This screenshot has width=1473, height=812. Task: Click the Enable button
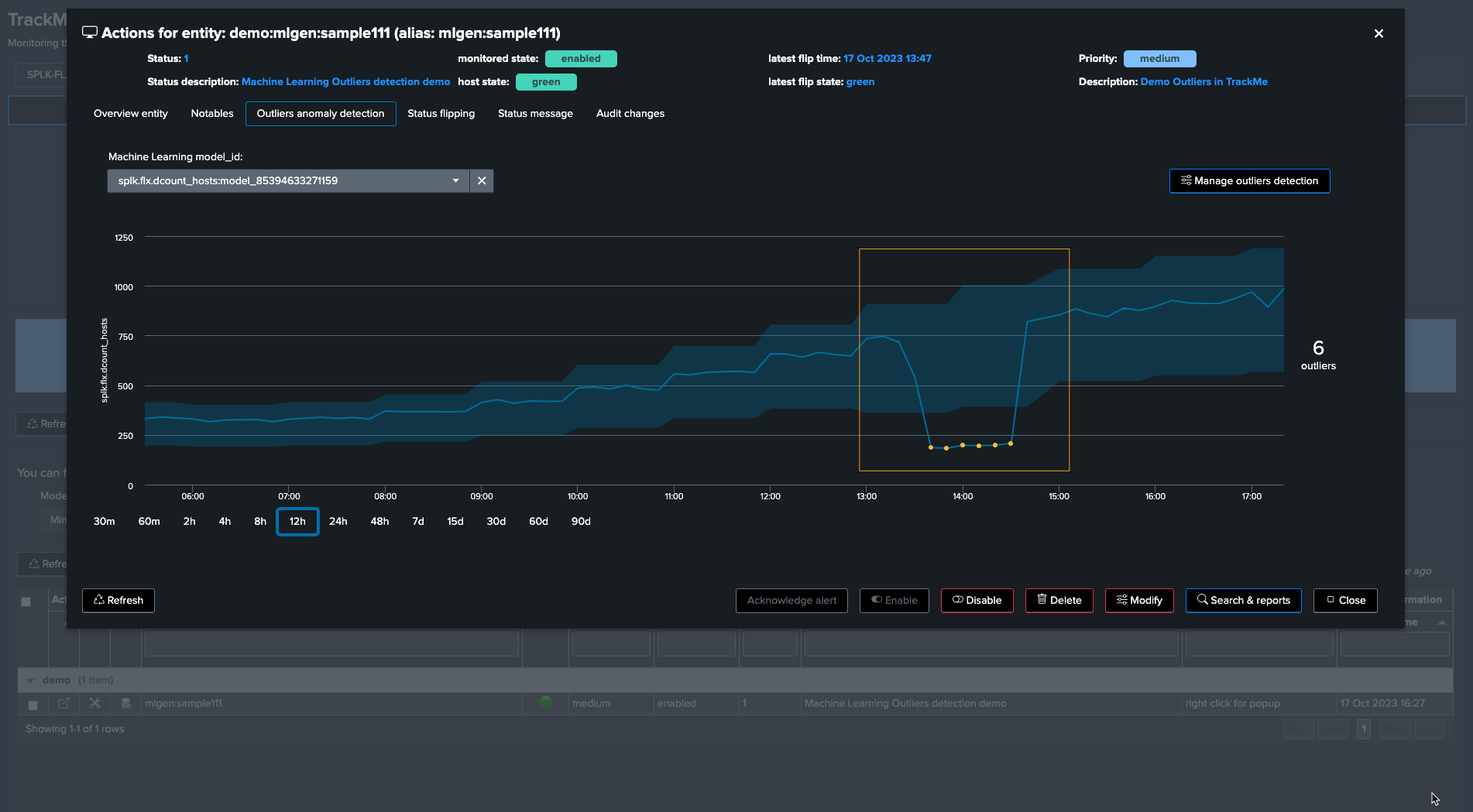[x=894, y=600]
